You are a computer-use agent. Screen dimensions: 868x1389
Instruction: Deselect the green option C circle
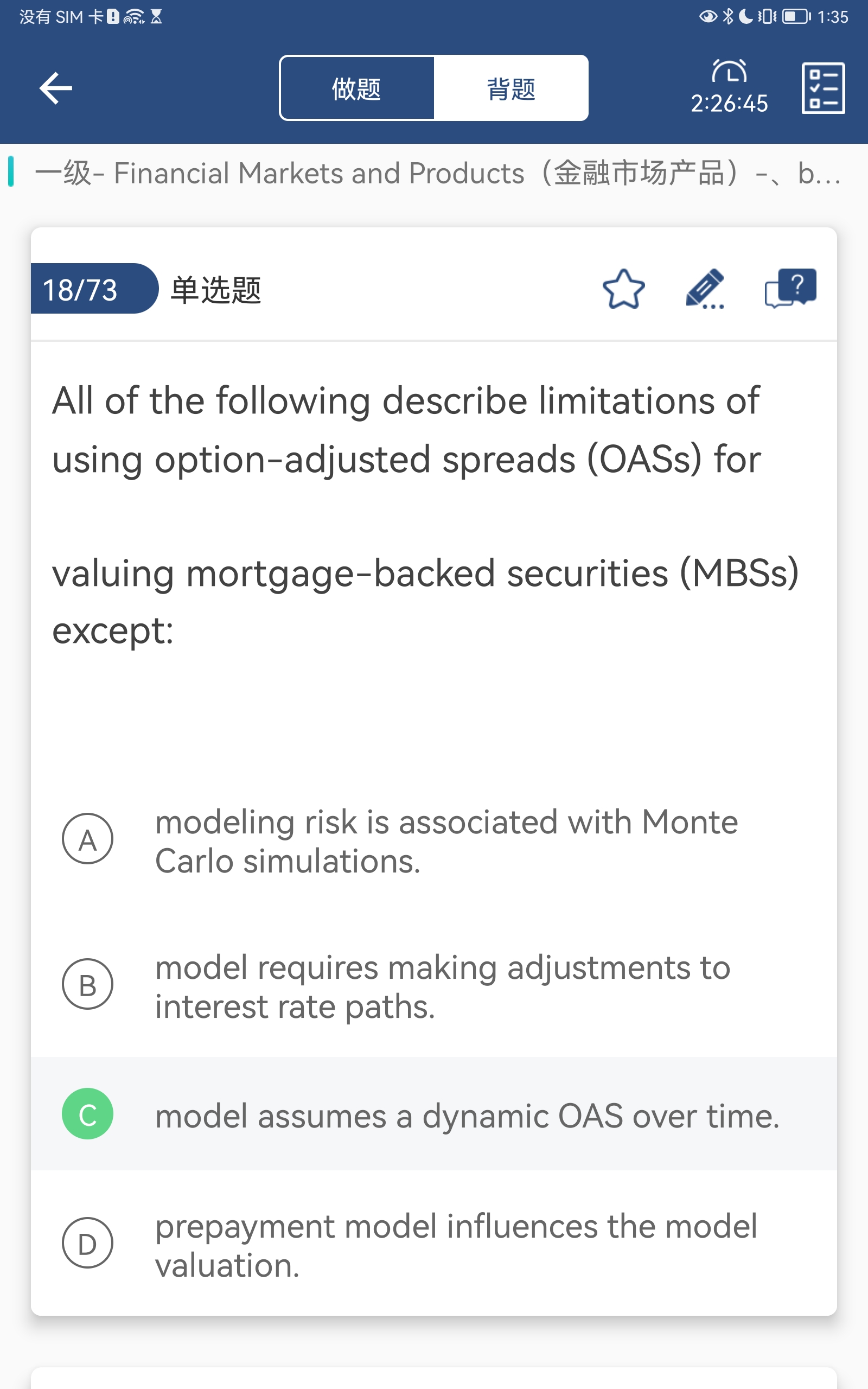(87, 1114)
